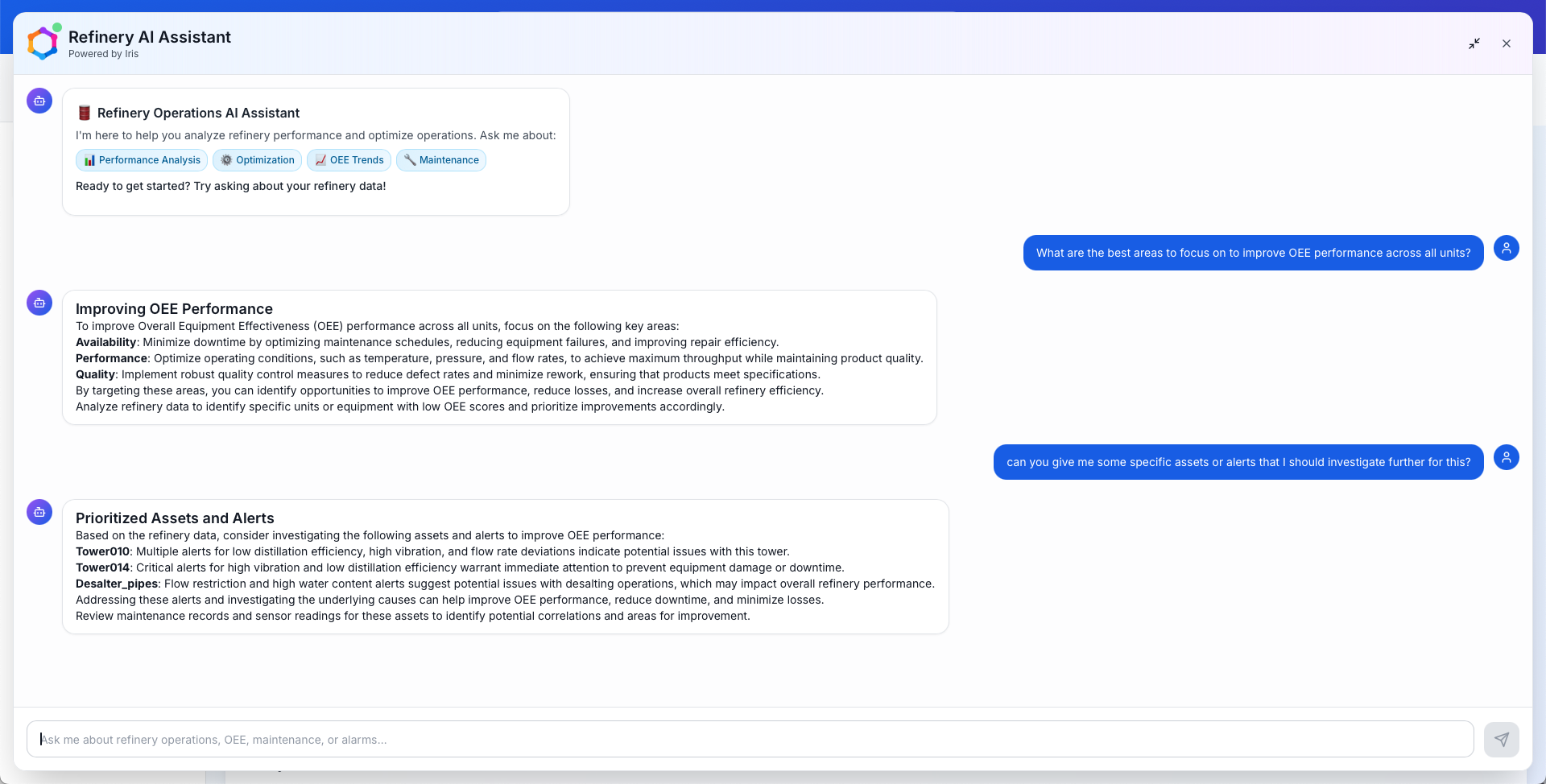Select the Maintenance suggestion chip

pos(440,160)
